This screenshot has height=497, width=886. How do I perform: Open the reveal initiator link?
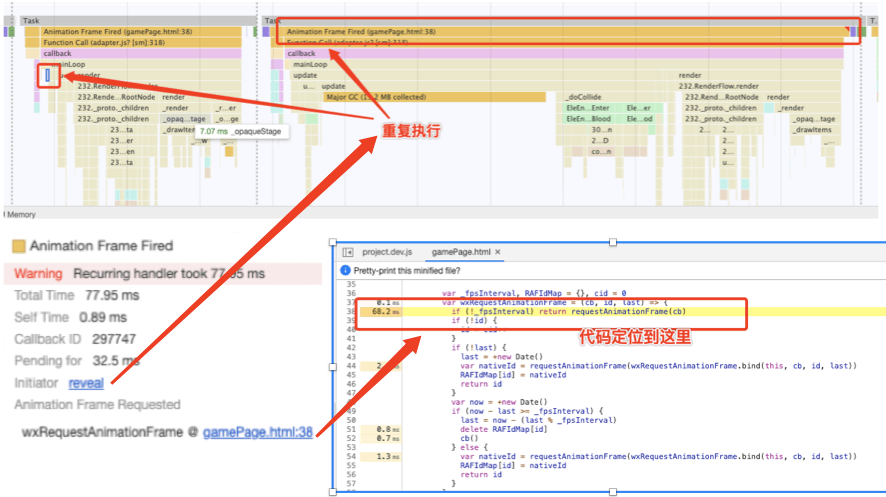[x=86, y=383]
